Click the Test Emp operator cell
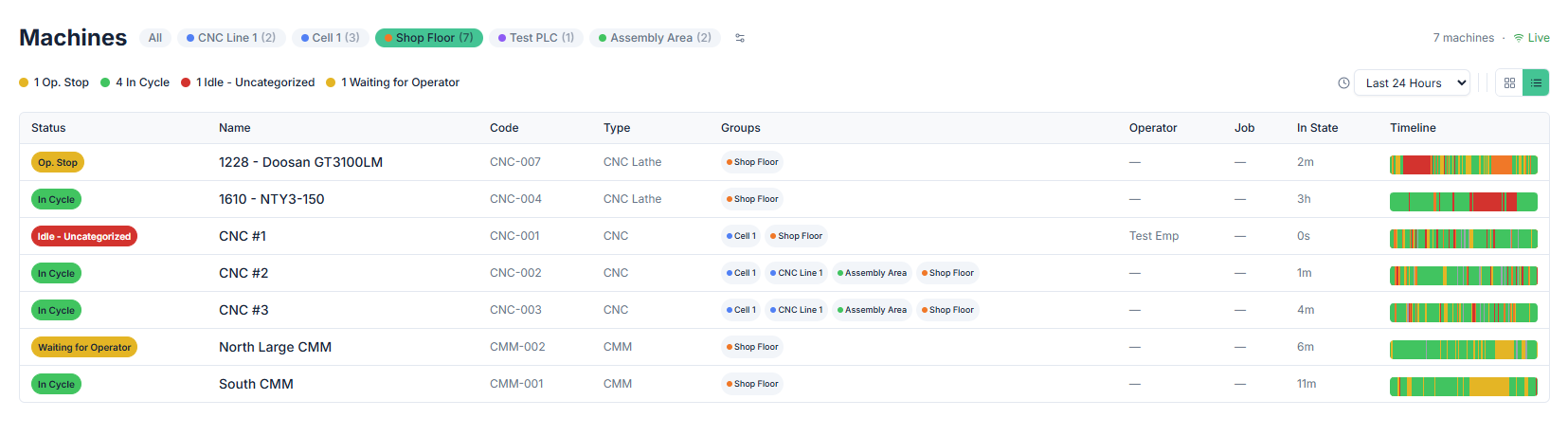Viewport: 1568px width, 436px height. coord(1154,236)
